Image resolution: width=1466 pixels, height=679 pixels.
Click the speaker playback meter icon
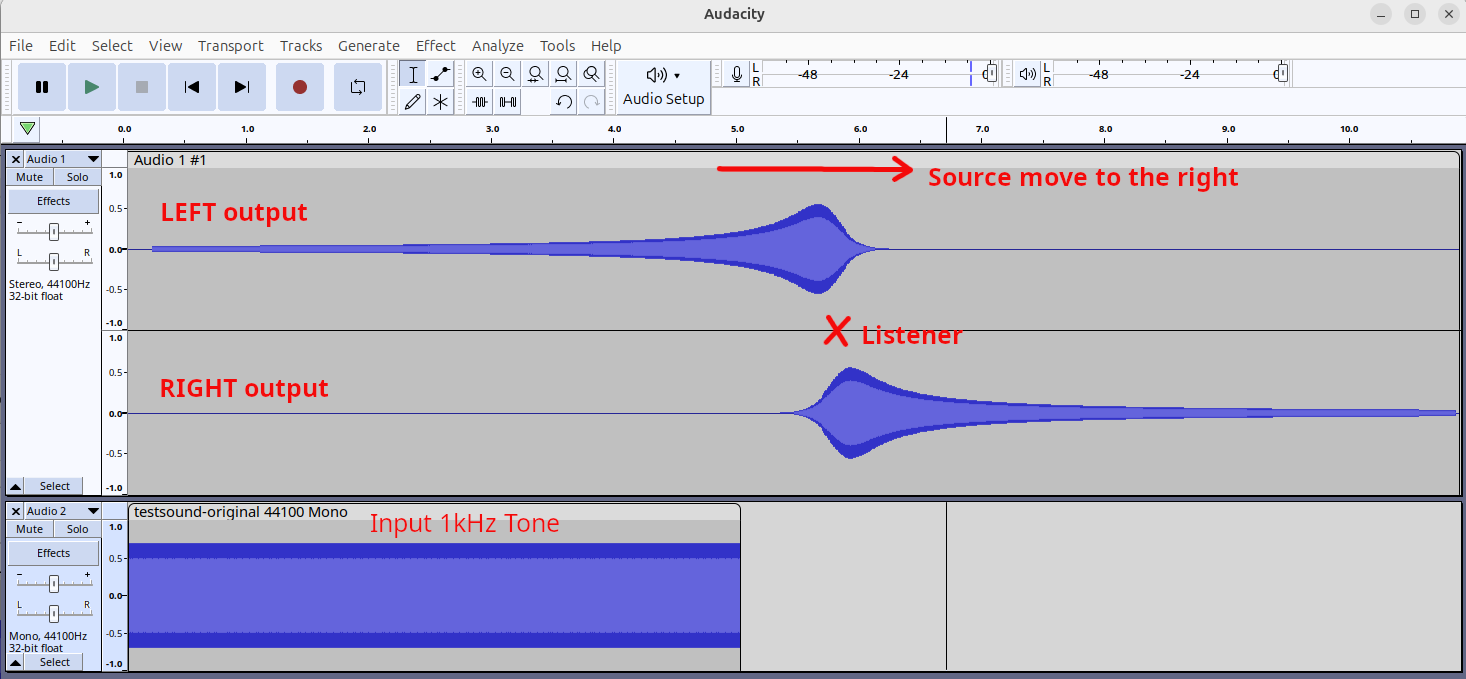pyautogui.click(x=1027, y=74)
